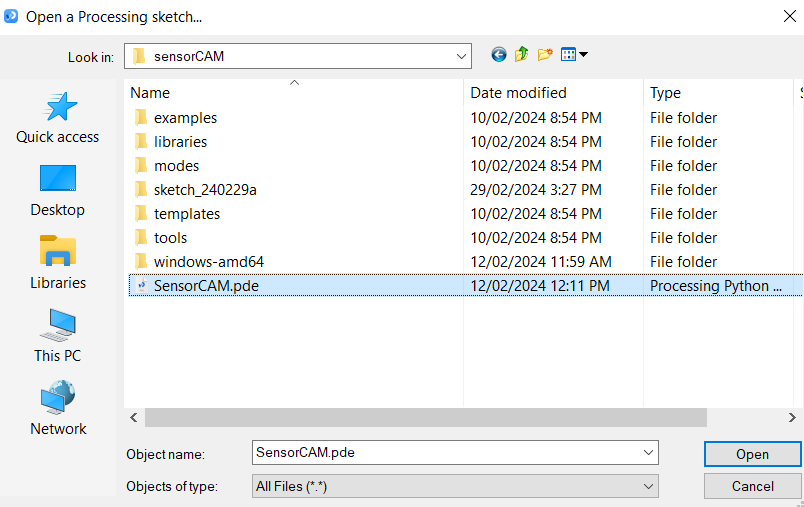
Task: Click date modified of the modes folder
Action: coord(536,166)
